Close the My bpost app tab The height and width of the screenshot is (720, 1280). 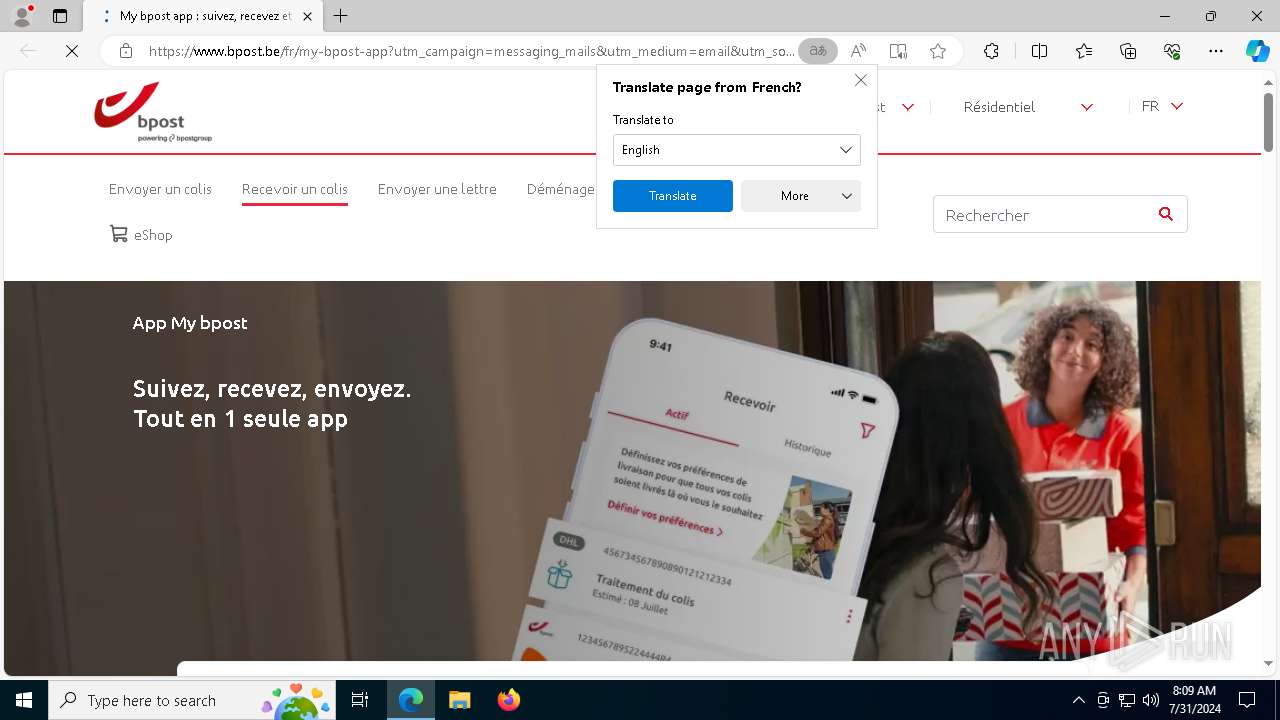307,16
